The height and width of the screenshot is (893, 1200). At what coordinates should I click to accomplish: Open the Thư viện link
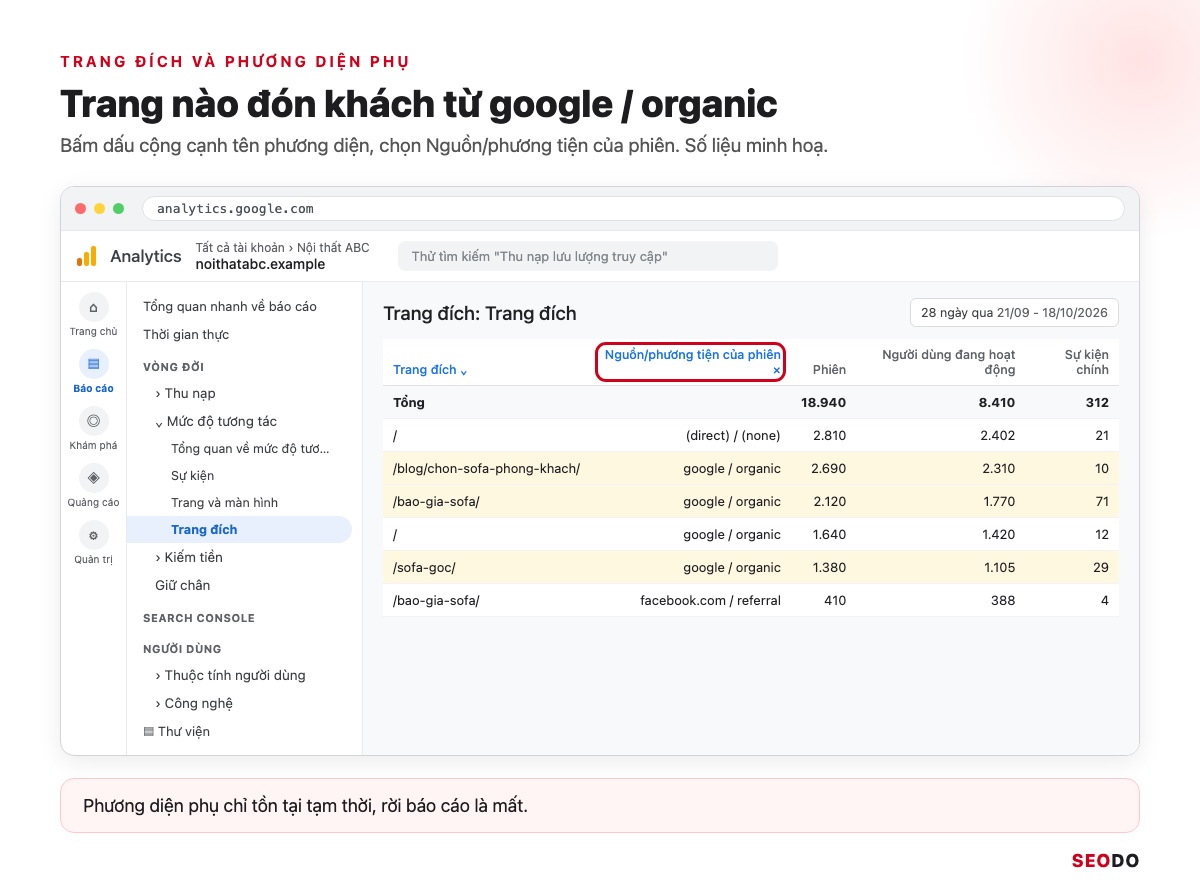coord(184,731)
